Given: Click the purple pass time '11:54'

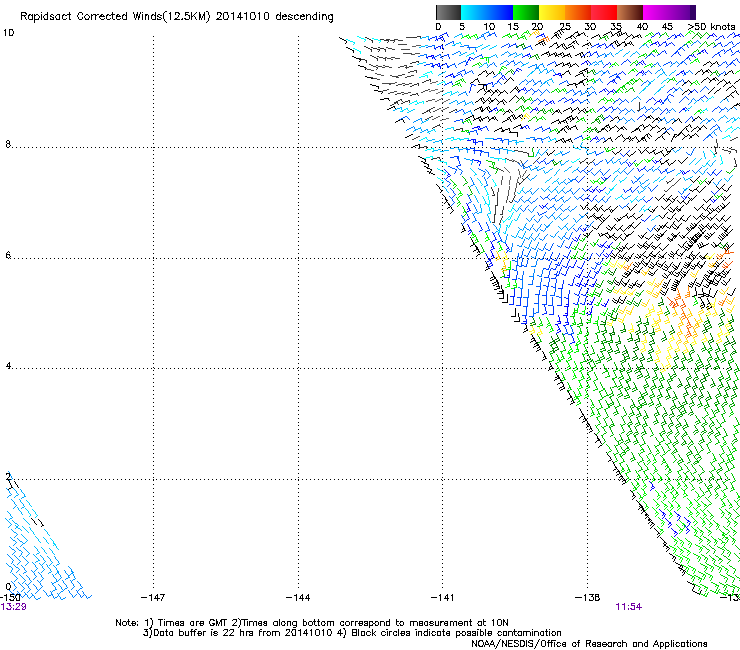Looking at the screenshot, I should 629,607.
